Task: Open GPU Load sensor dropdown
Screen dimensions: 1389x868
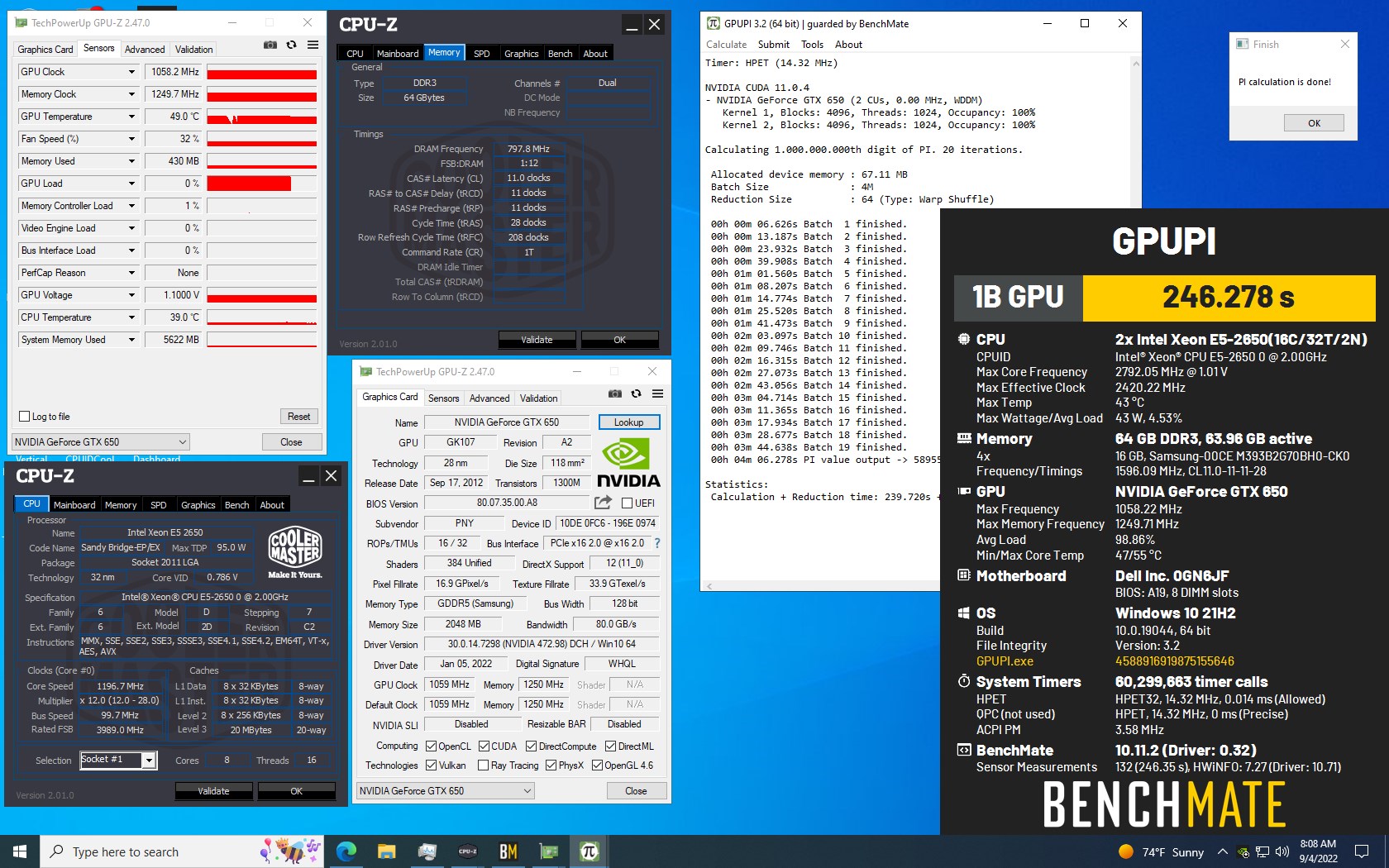Action: pyautogui.click(x=131, y=184)
